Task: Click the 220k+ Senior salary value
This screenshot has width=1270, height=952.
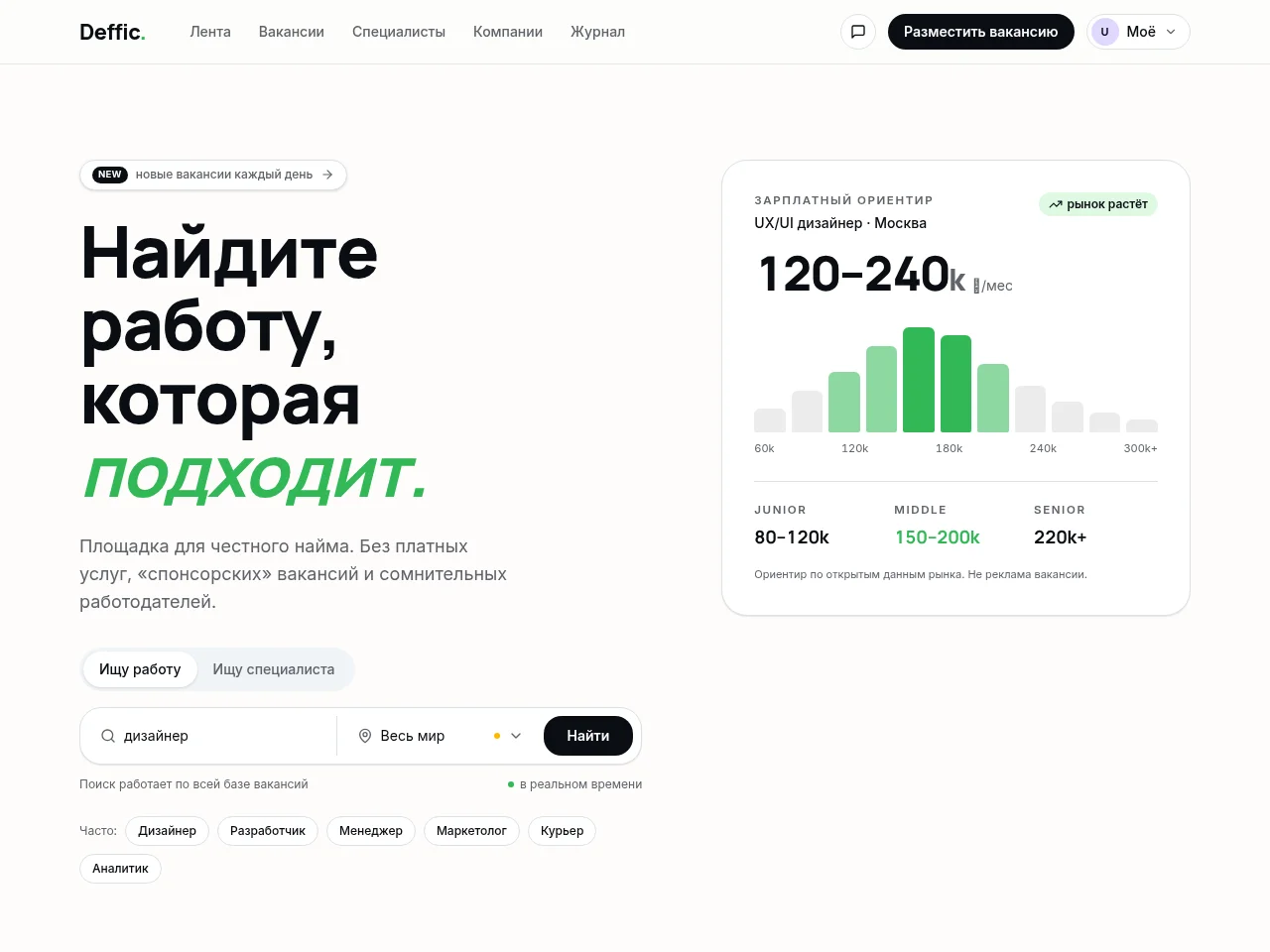Action: [1060, 537]
